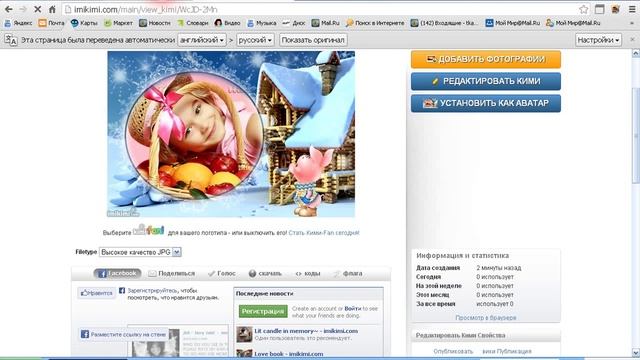Click the Kimi Fan logo image
Viewport: 640px width, 360px height.
[149, 230]
